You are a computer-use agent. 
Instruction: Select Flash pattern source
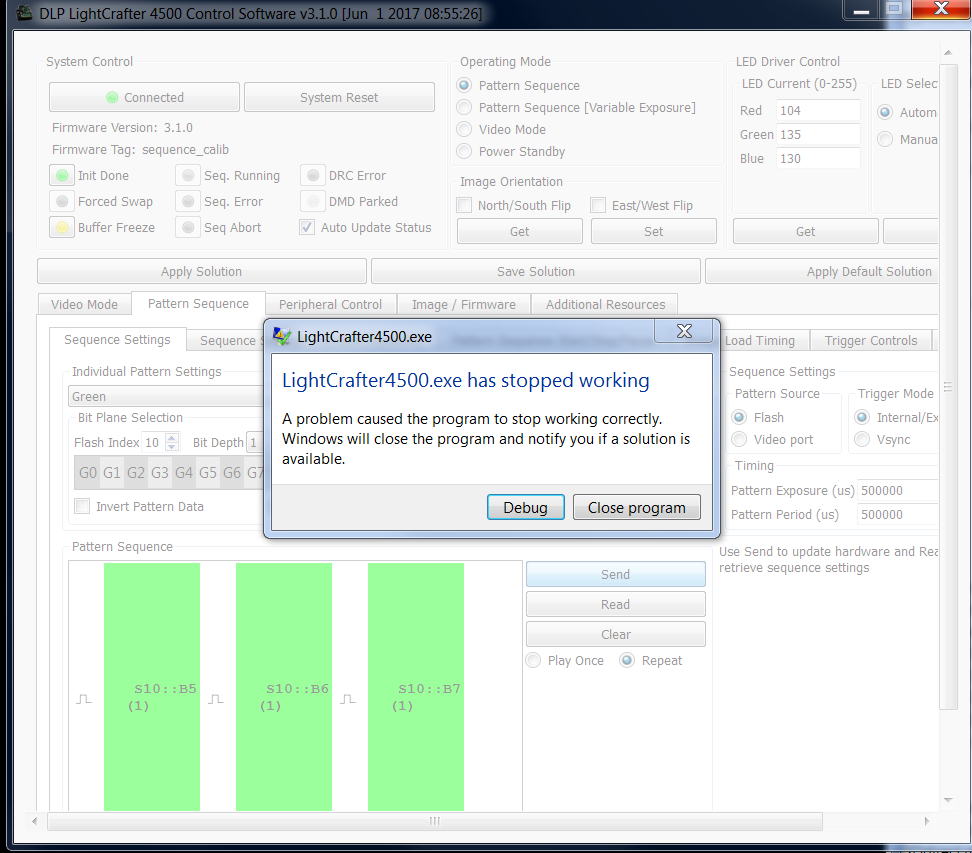point(739,417)
